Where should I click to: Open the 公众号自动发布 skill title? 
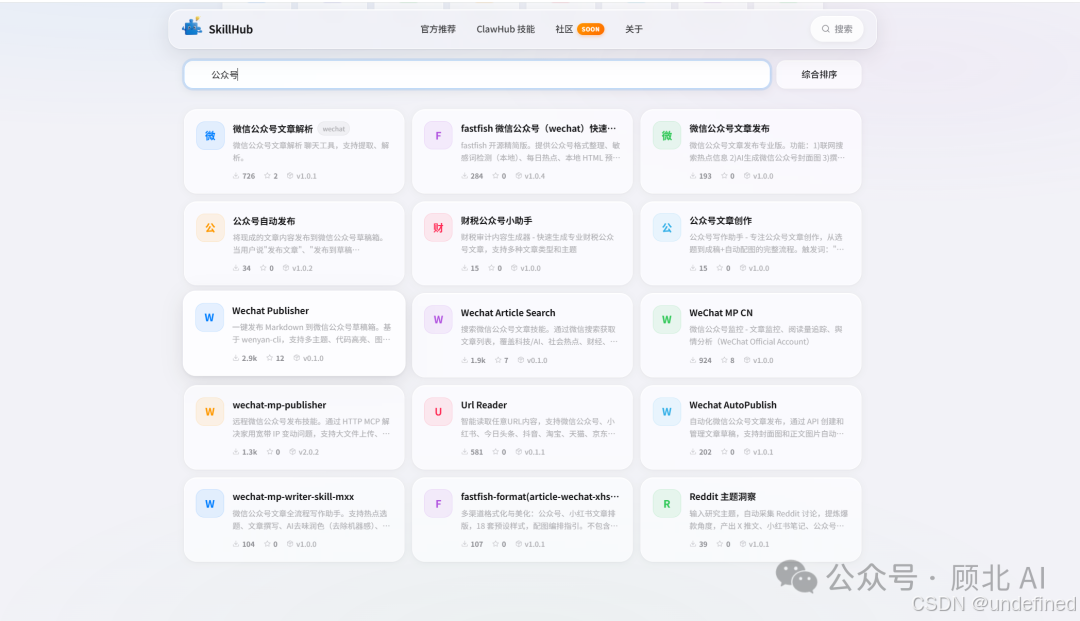[264, 221]
